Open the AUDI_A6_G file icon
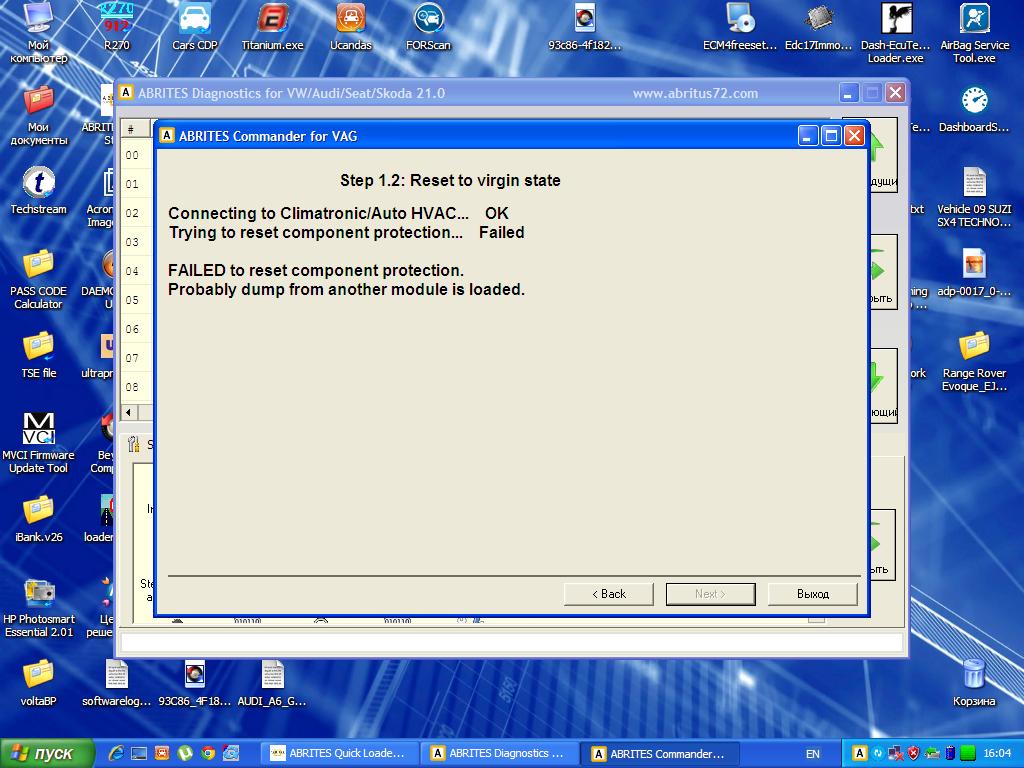1024x768 pixels. pos(272,683)
